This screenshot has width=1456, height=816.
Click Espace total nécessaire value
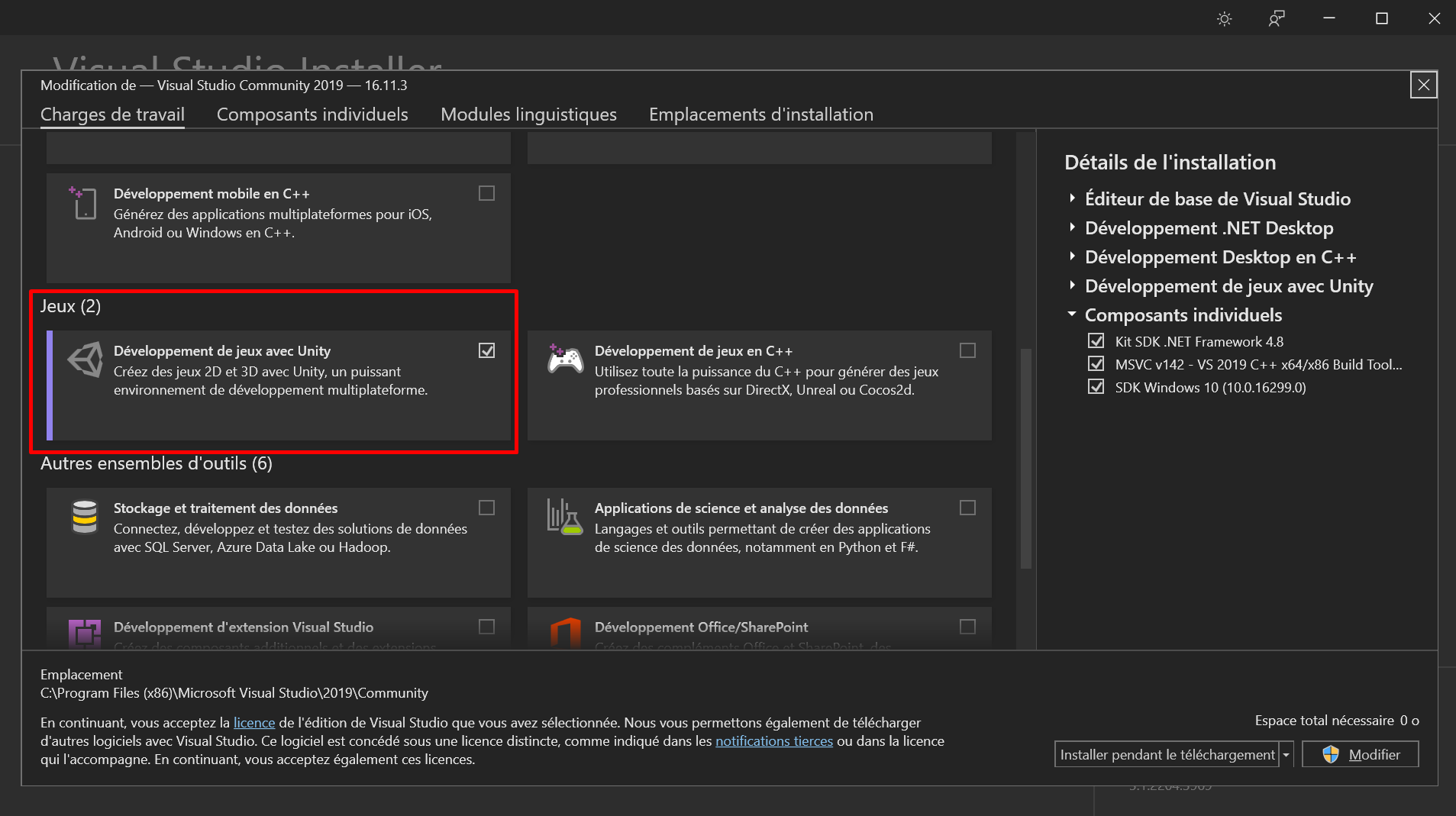pyautogui.click(x=1409, y=721)
